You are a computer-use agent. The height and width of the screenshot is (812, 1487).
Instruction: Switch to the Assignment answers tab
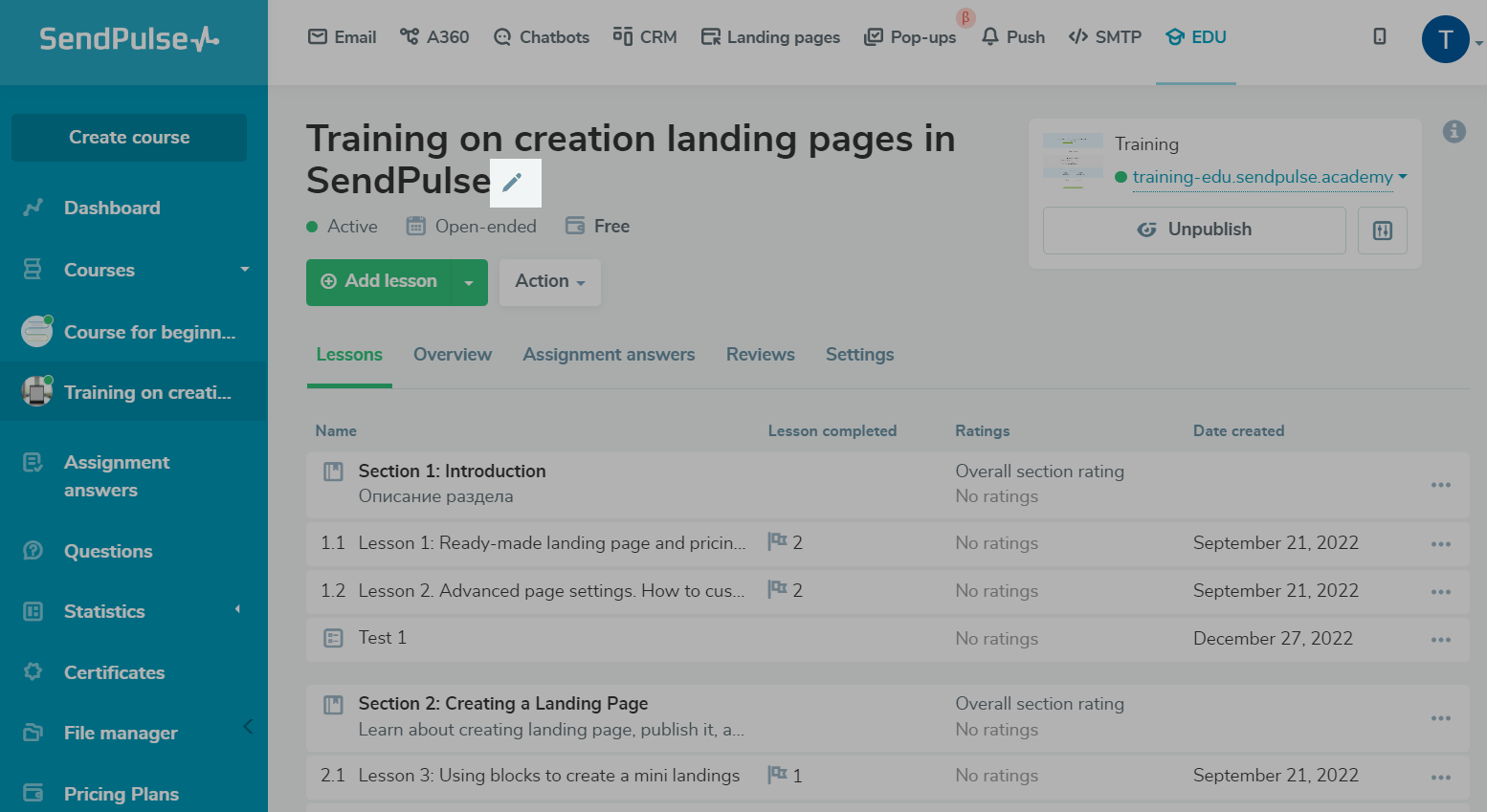(x=609, y=355)
